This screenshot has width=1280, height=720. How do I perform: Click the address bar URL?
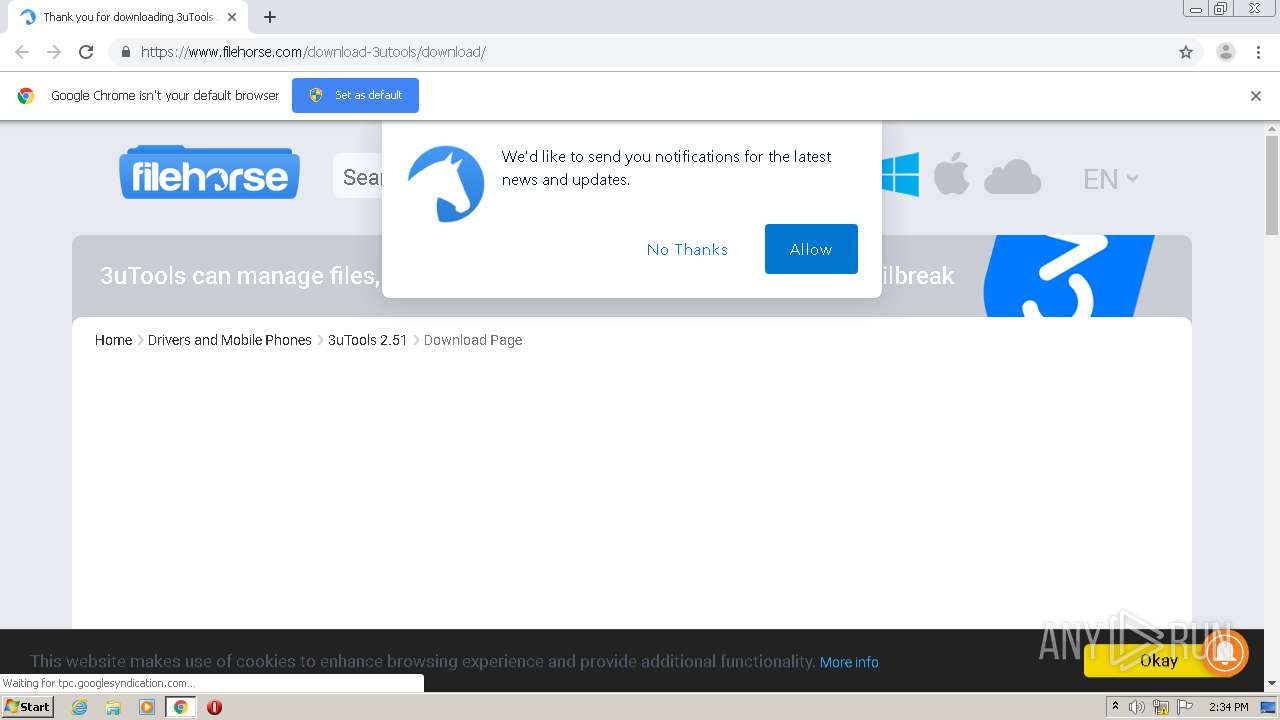[x=313, y=52]
